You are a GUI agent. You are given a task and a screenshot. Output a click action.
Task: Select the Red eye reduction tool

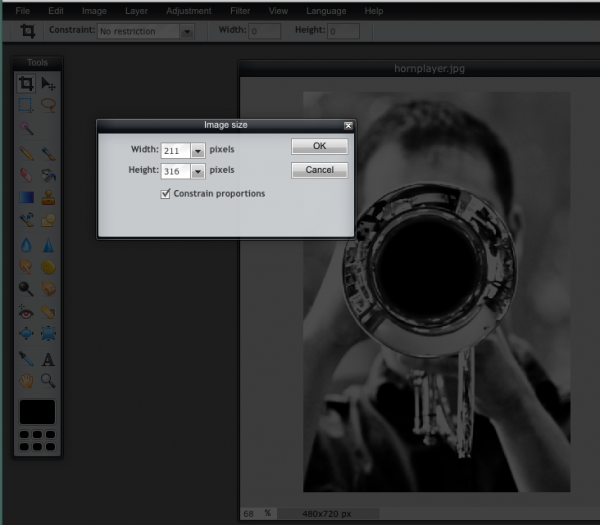[26, 312]
